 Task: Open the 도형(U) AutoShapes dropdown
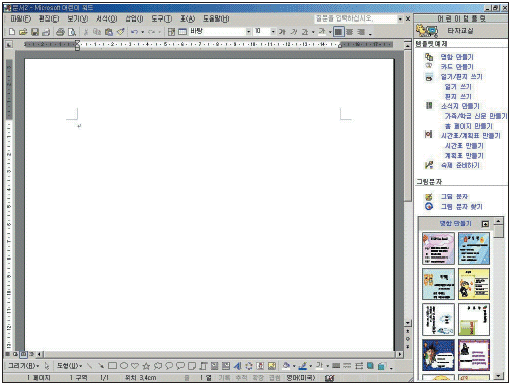(x=69, y=366)
